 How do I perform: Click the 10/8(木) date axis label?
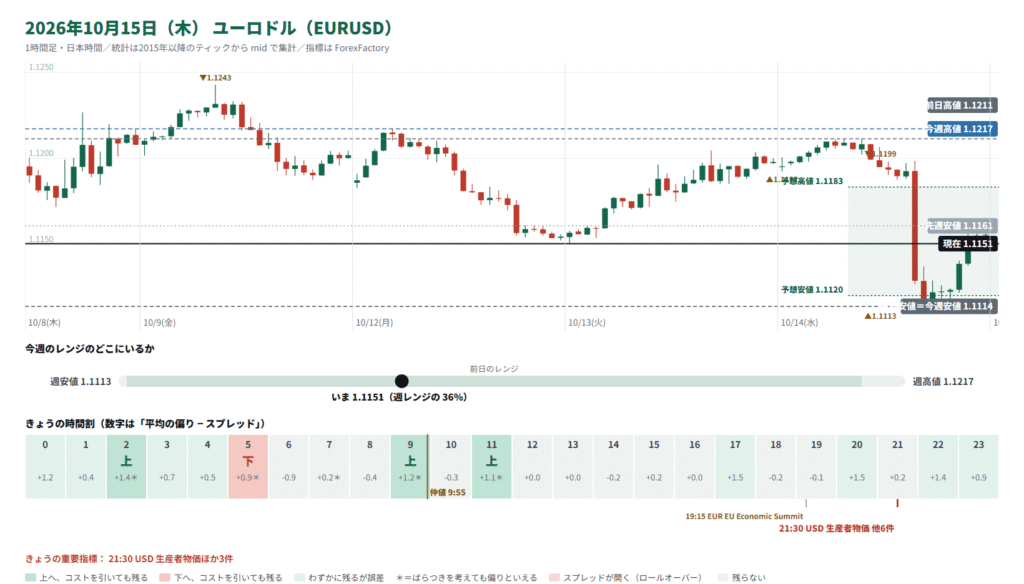point(44,323)
